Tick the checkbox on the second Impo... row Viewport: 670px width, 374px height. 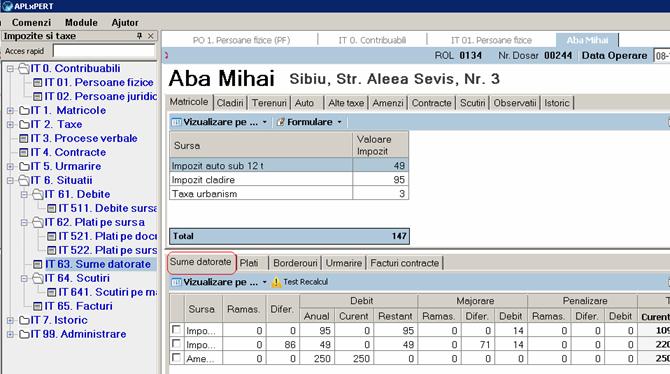pyautogui.click(x=176, y=344)
